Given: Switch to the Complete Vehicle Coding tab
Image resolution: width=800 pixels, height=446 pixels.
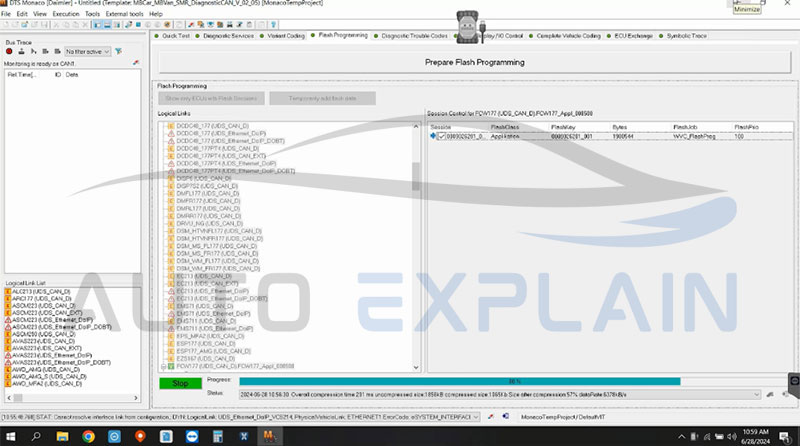Looking at the screenshot, I should pyautogui.click(x=565, y=36).
